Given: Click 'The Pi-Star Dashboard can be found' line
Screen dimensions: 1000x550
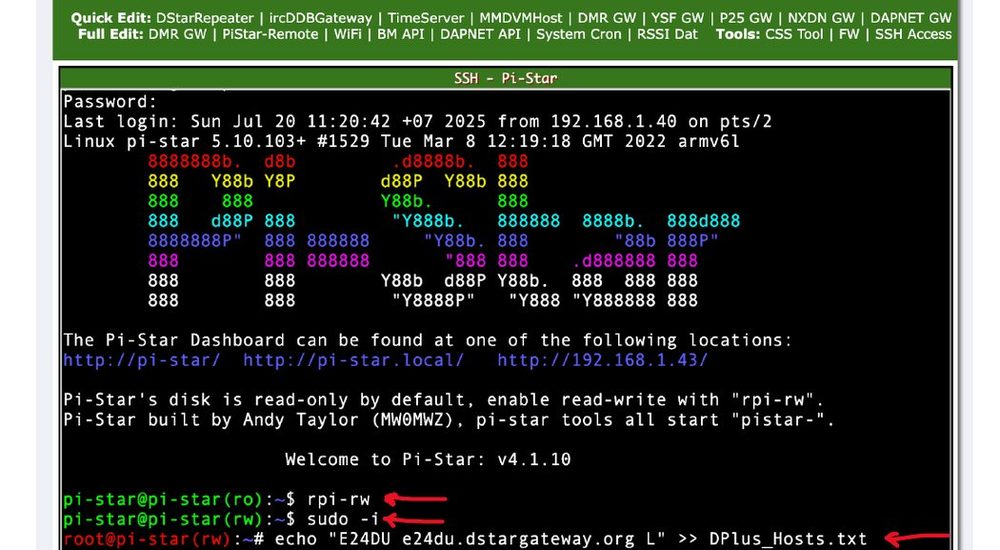Looking at the screenshot, I should pyautogui.click(x=427, y=340).
